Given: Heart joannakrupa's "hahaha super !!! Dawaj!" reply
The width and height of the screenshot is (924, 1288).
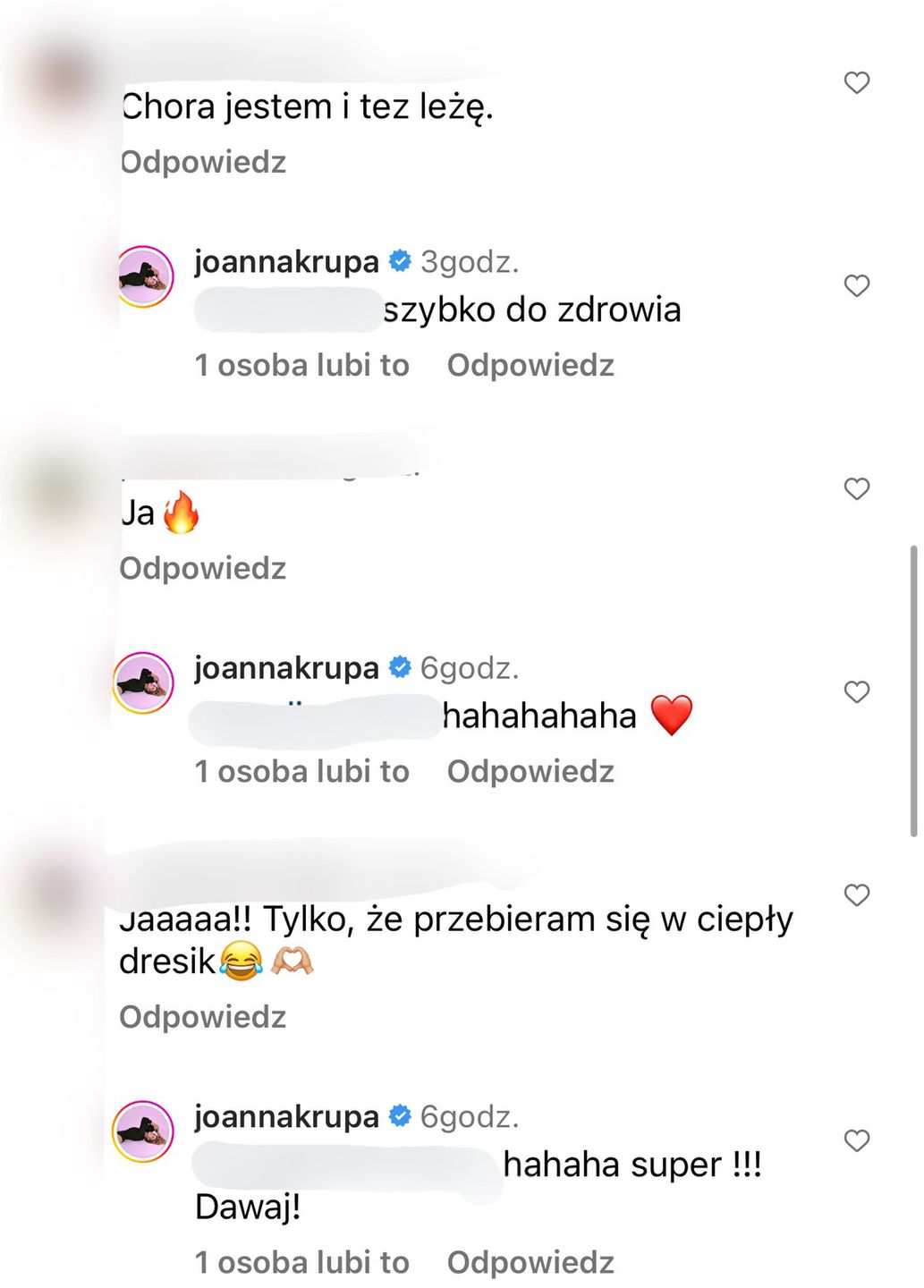Looking at the screenshot, I should click(856, 1140).
